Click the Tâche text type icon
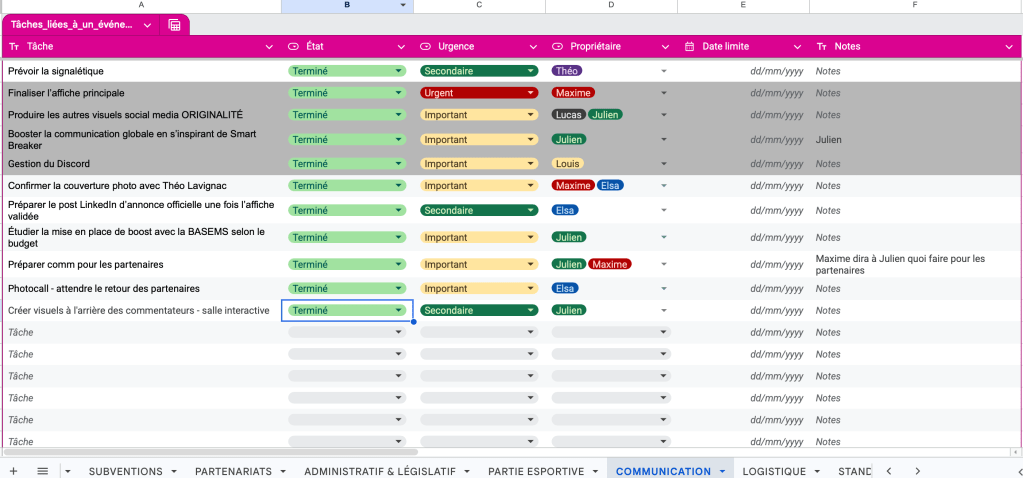 click(x=13, y=47)
